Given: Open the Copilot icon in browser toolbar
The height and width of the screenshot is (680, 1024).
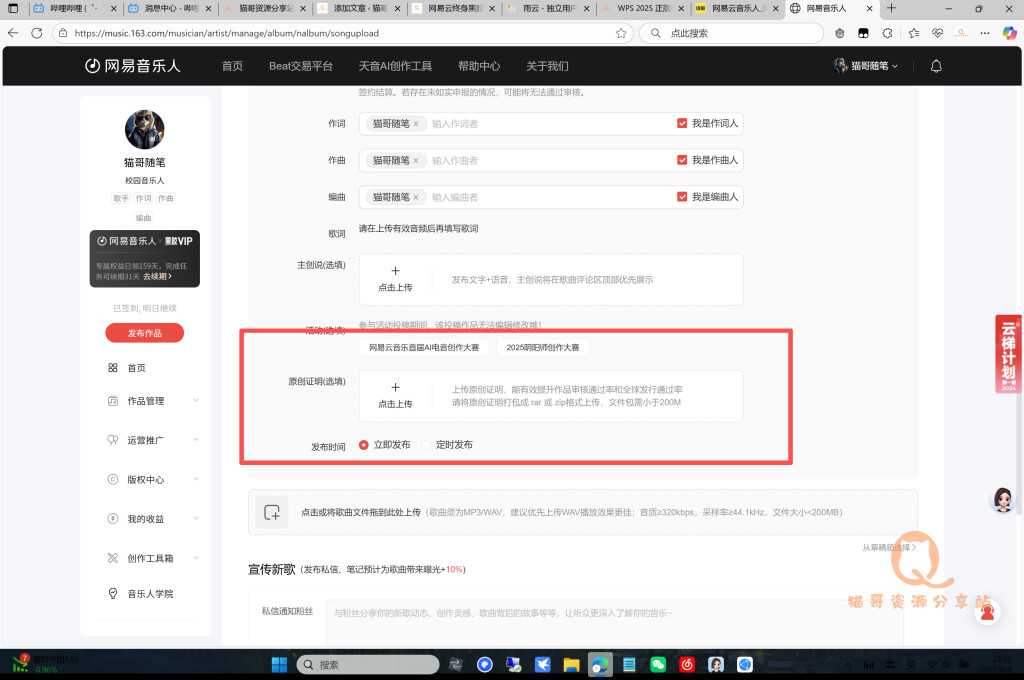Looking at the screenshot, I should pyautogui.click(x=1009, y=33).
